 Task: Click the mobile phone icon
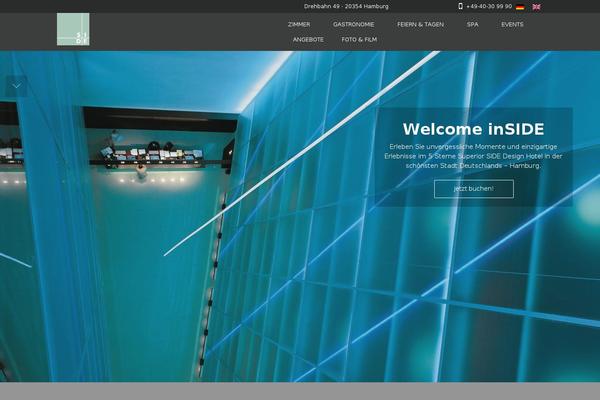(460, 6)
